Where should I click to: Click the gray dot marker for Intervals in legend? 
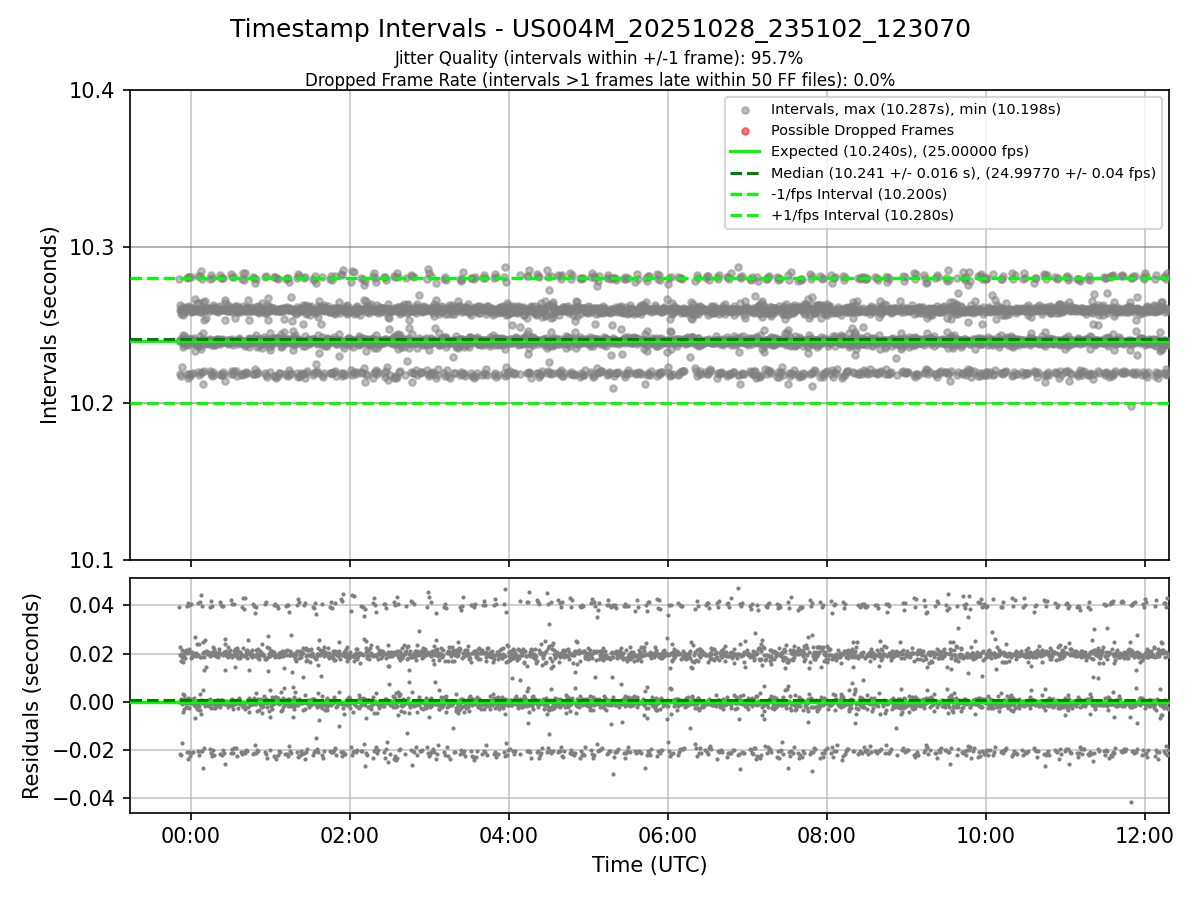(x=745, y=110)
